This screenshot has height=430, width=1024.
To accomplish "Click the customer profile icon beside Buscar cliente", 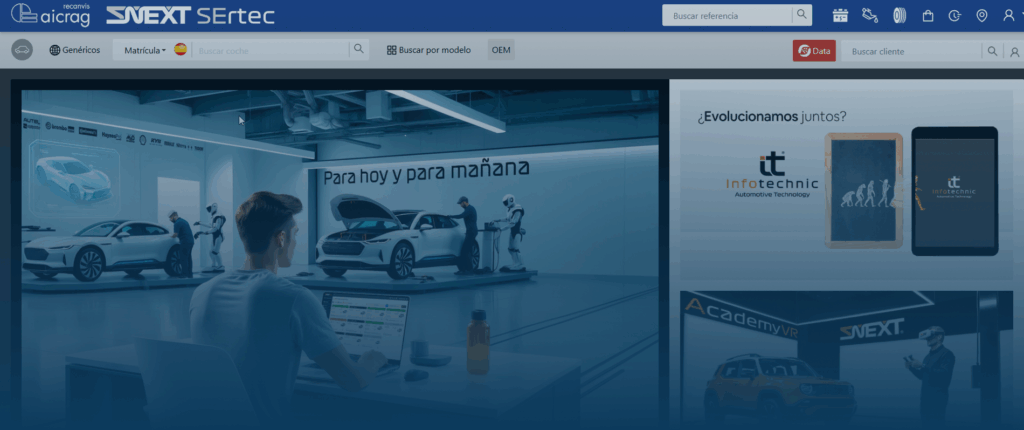I will pos(1014,51).
